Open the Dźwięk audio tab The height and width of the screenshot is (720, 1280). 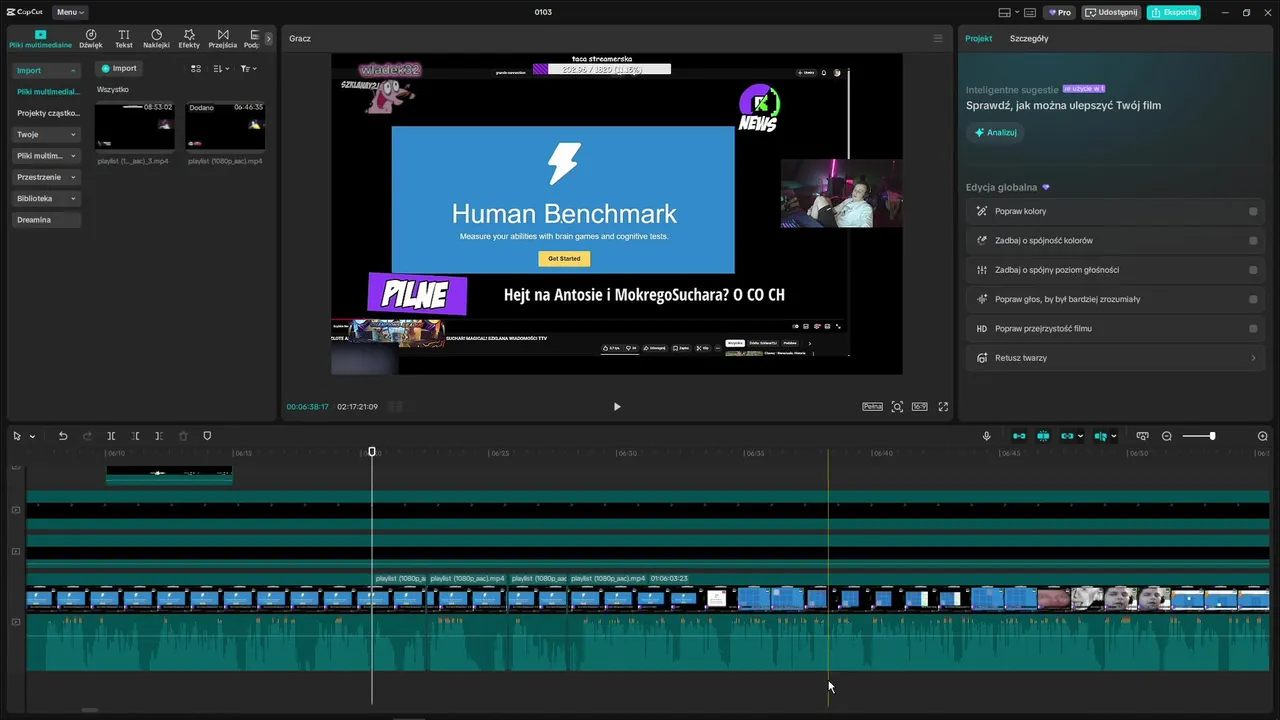tap(91, 39)
